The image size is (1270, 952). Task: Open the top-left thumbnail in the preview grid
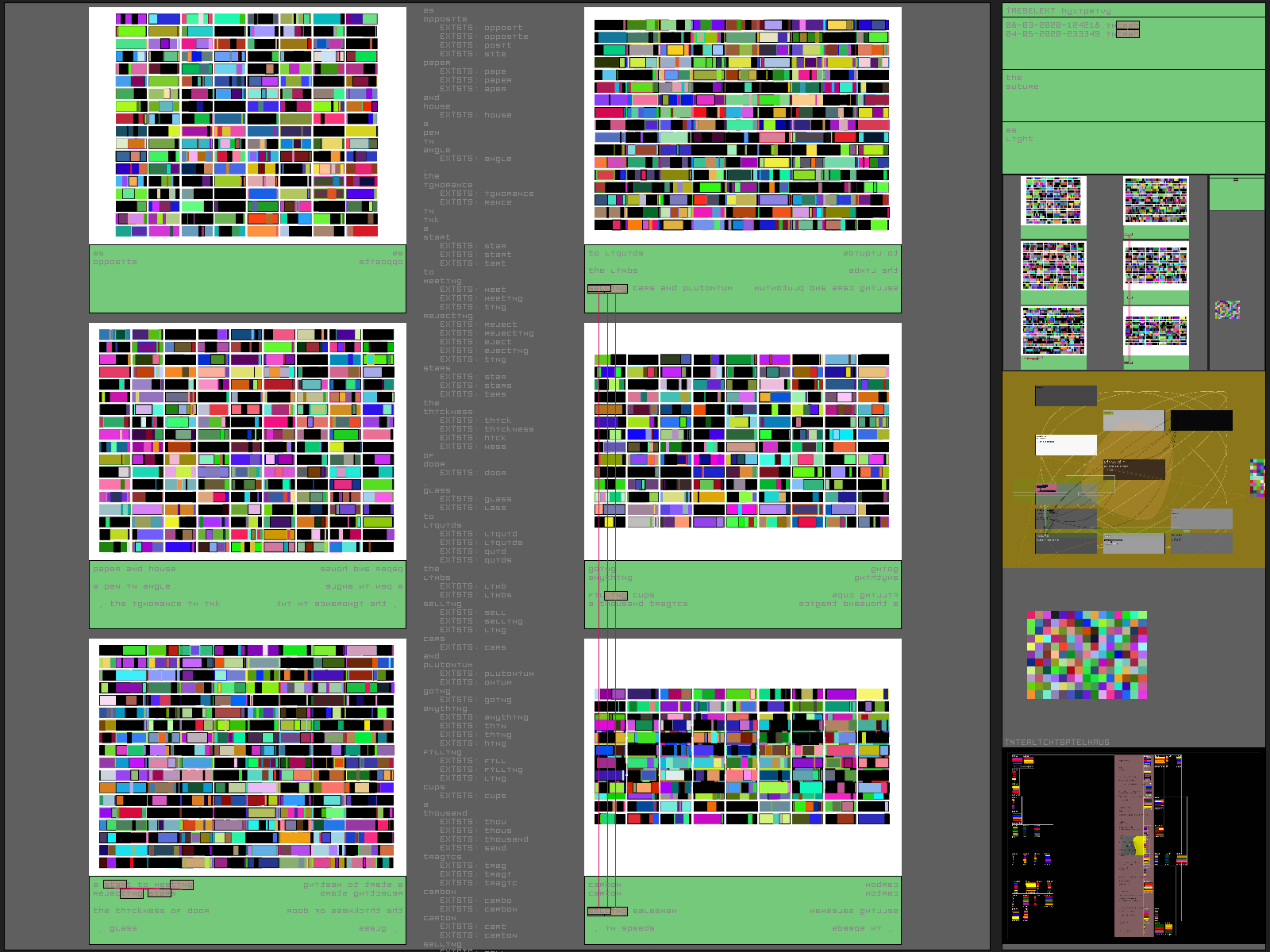[x=1053, y=201]
